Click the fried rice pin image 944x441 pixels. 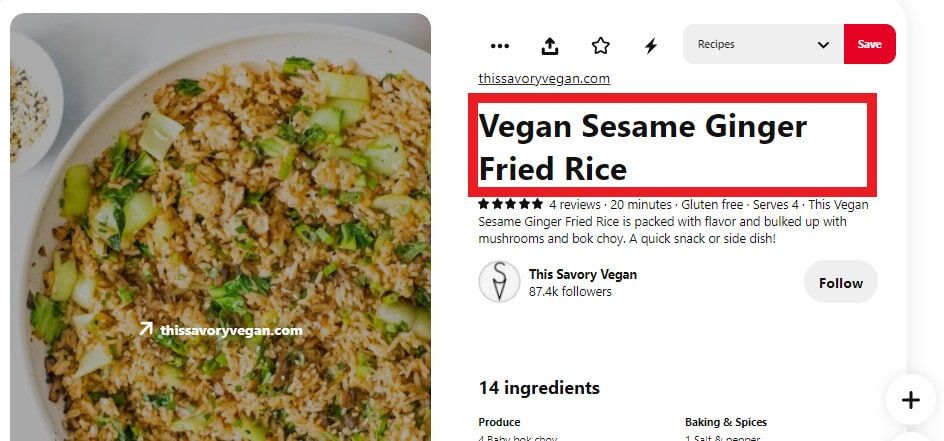tap(220, 227)
